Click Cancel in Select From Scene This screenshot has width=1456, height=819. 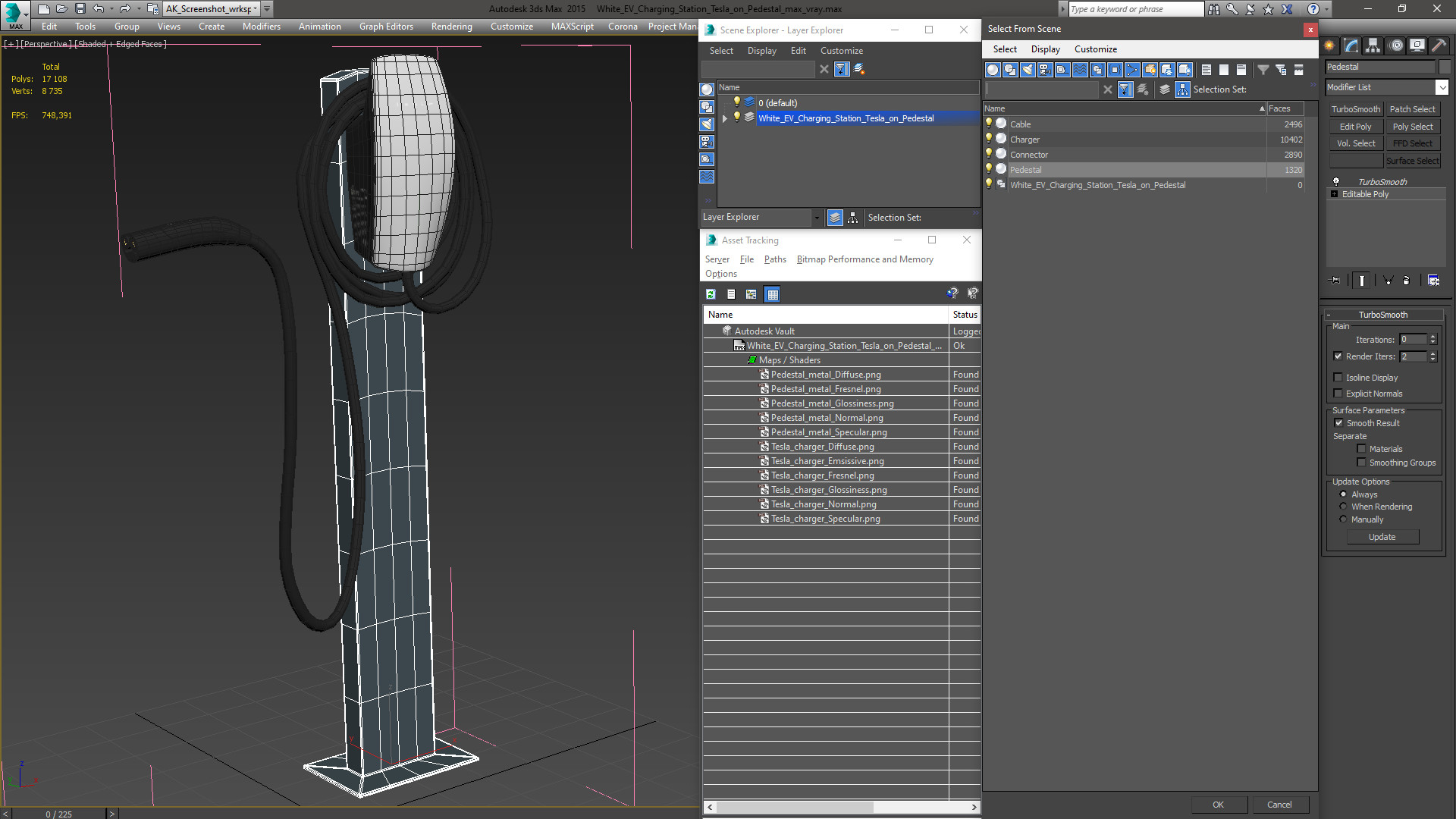[1279, 805]
